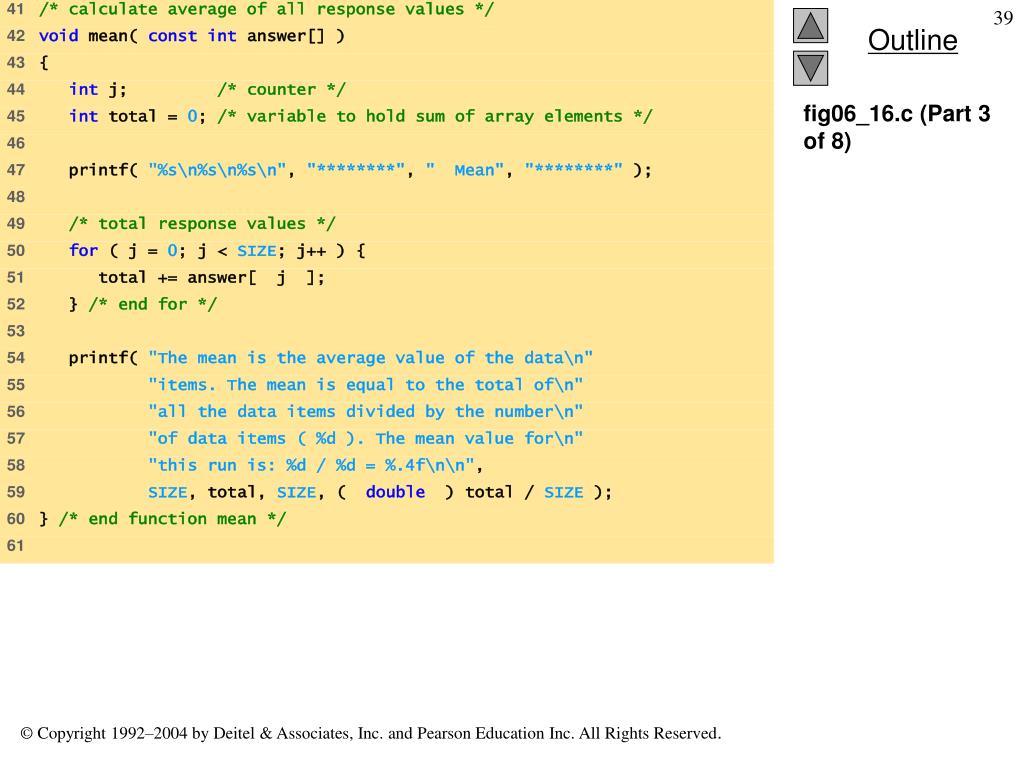
Task: Click line number 61
Action: click(16, 545)
